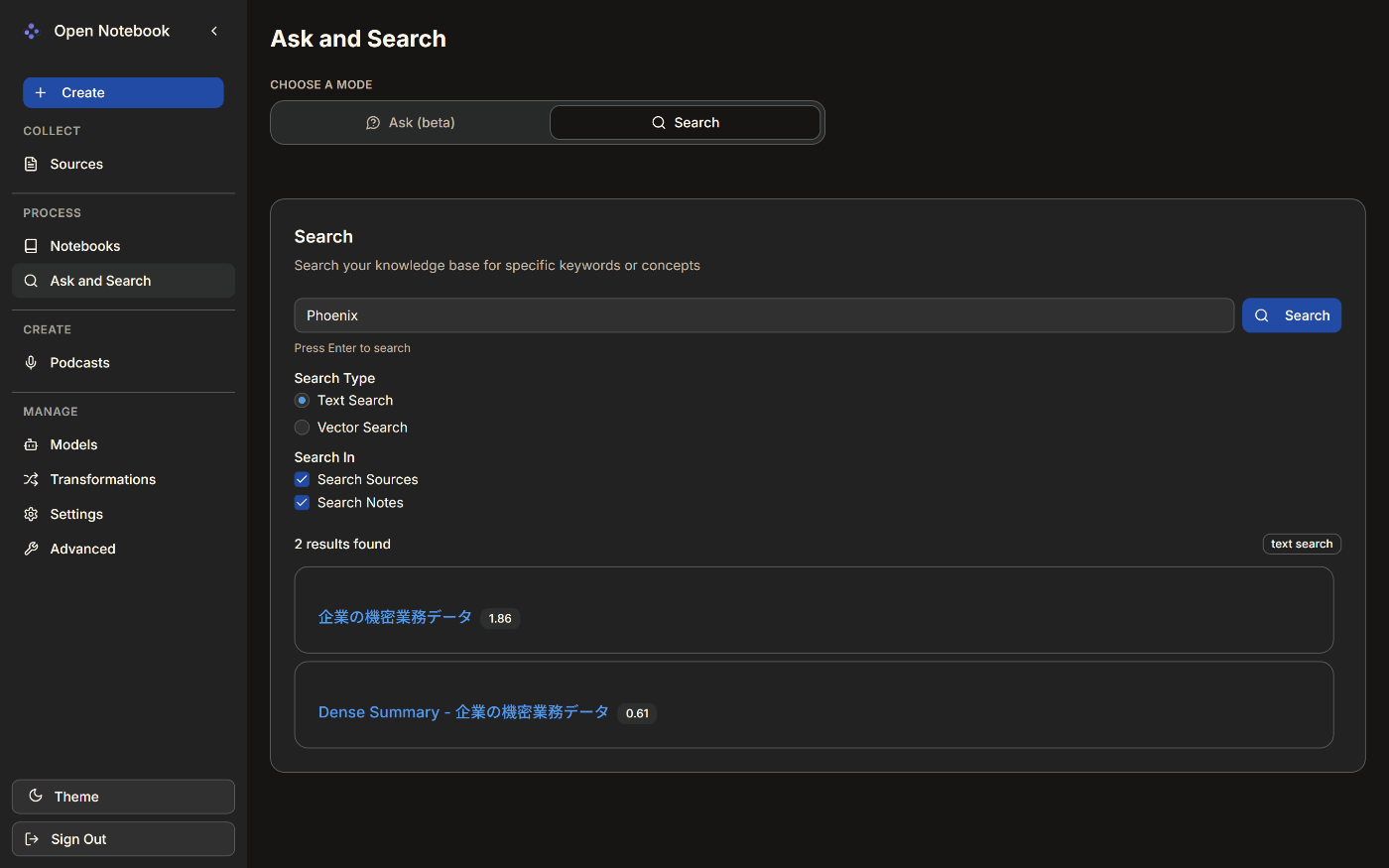Toggle the Theme button

pos(123,797)
